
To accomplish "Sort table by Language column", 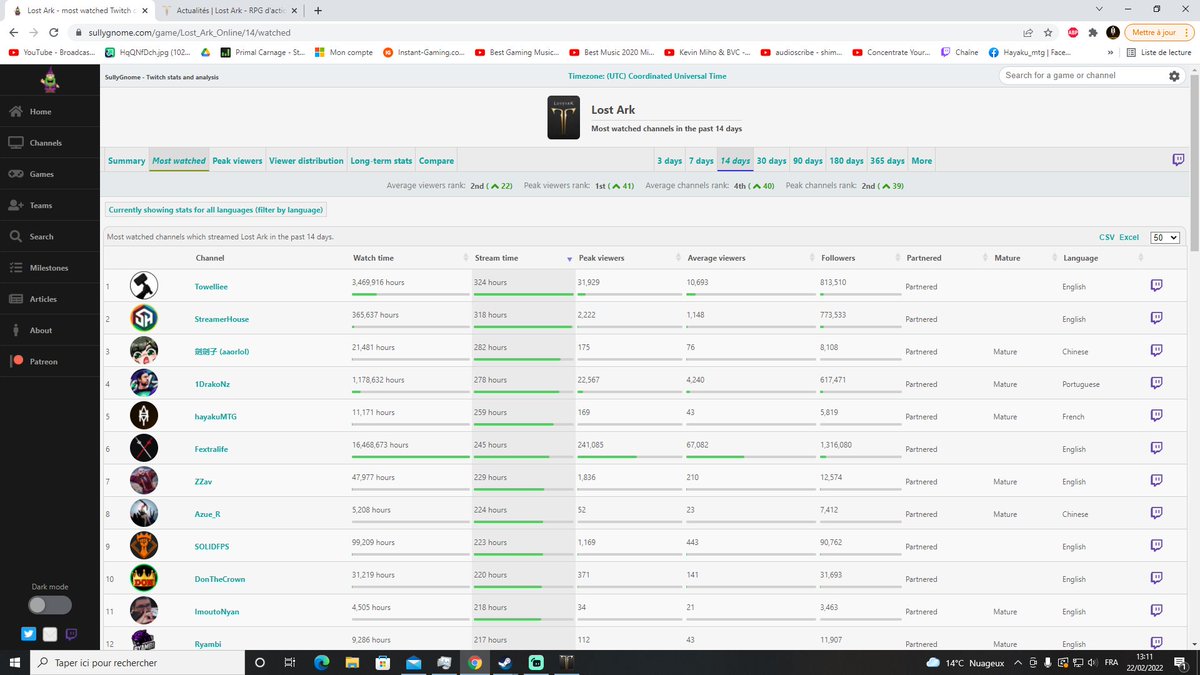I will point(1101,258).
